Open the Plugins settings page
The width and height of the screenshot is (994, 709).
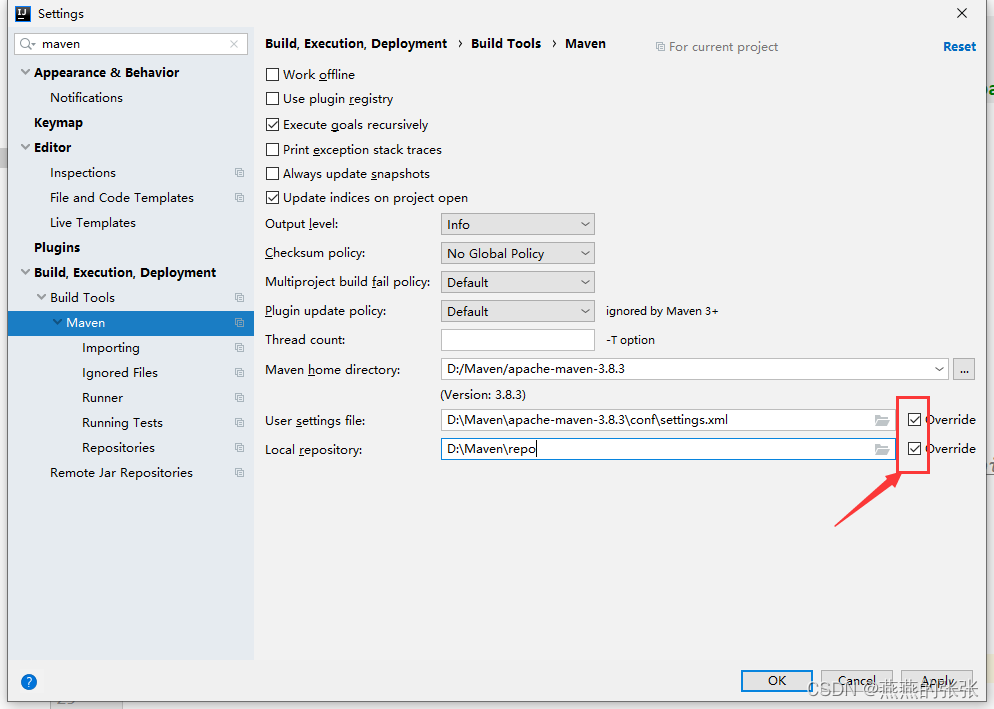click(57, 247)
